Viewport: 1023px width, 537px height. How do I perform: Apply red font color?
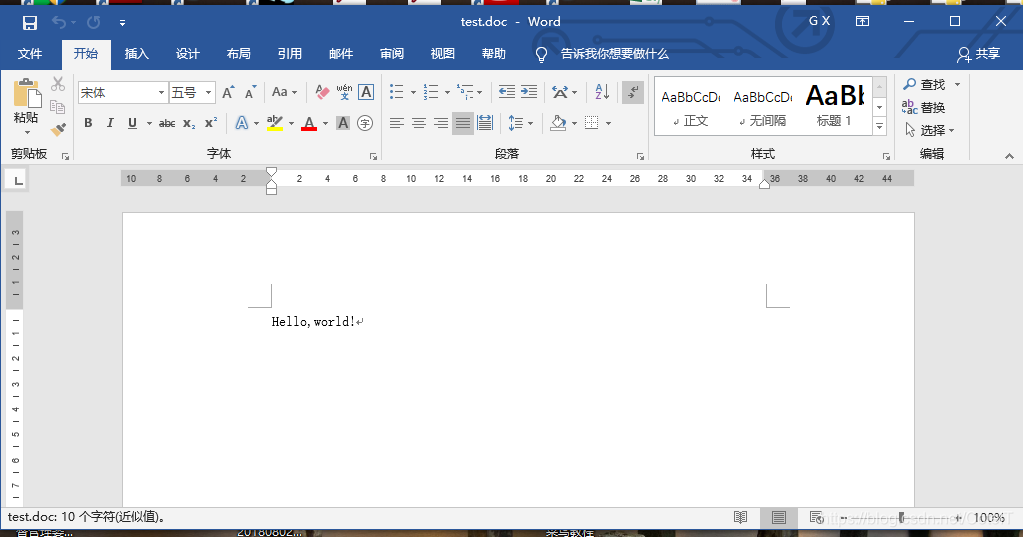[309, 123]
